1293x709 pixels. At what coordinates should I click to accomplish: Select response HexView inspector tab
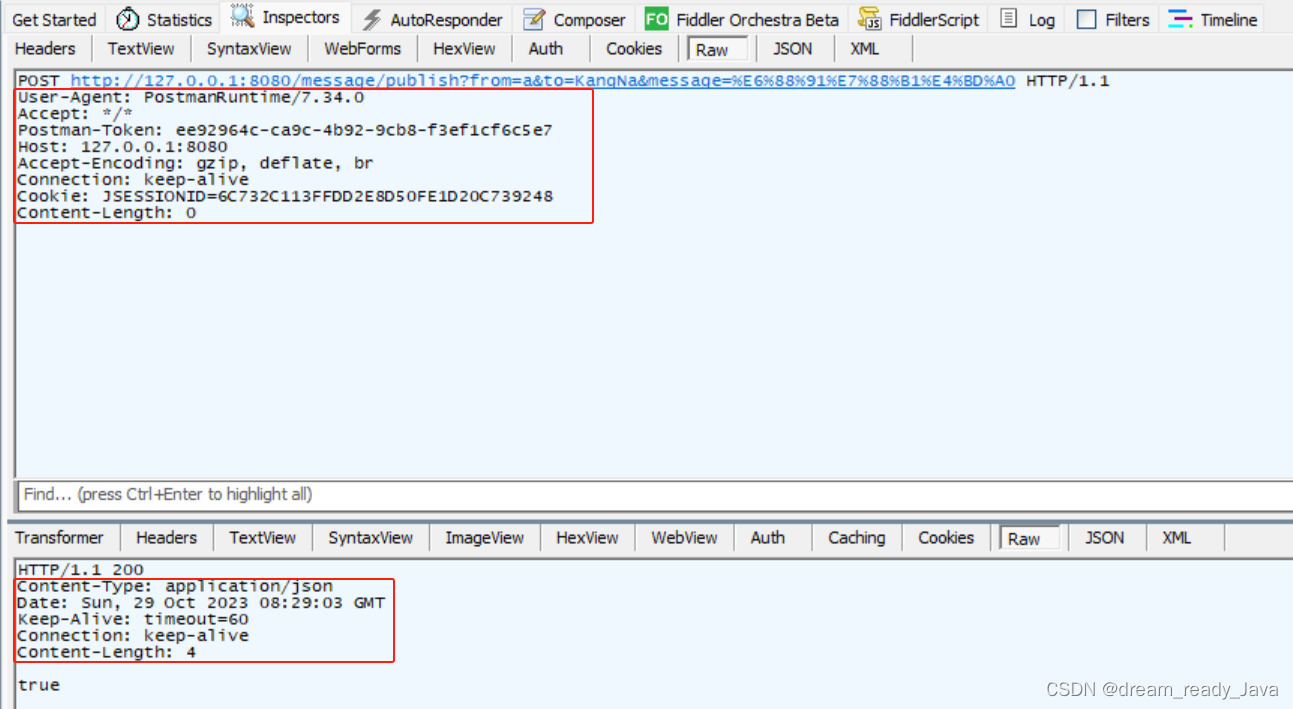587,537
